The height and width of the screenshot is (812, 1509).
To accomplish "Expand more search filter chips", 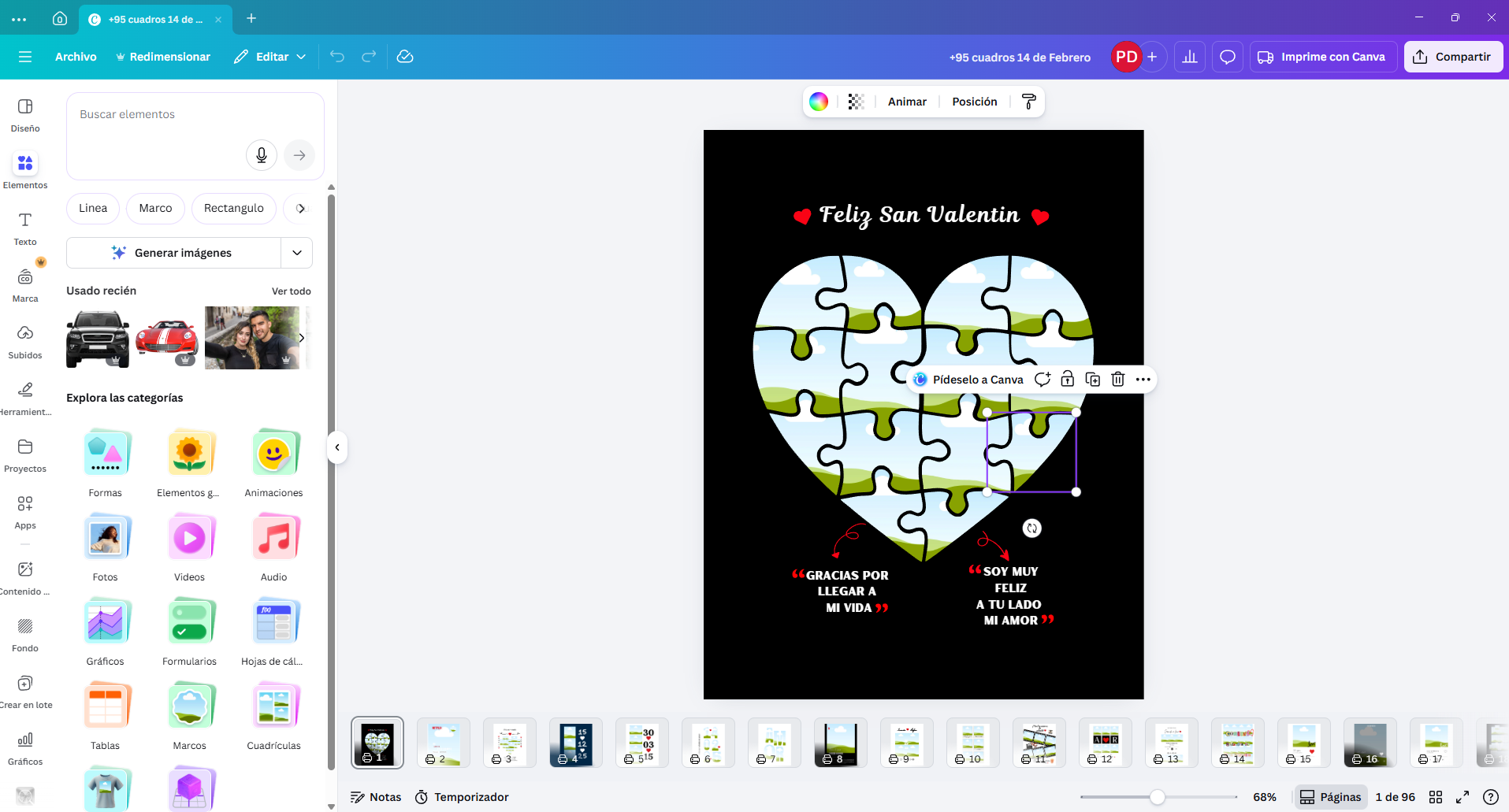I will click(x=300, y=208).
